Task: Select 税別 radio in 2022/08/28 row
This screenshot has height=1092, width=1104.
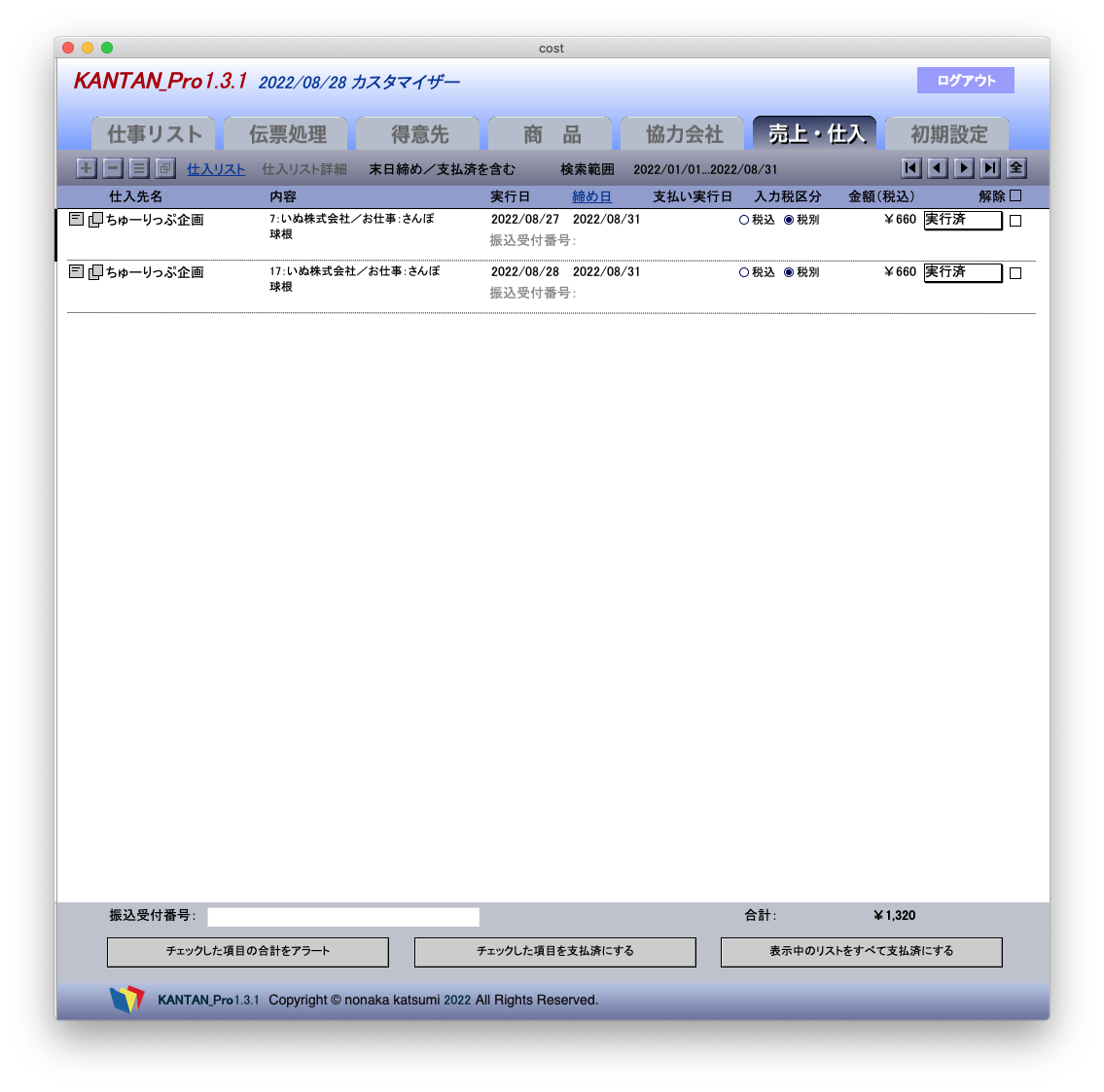Action: [x=789, y=272]
